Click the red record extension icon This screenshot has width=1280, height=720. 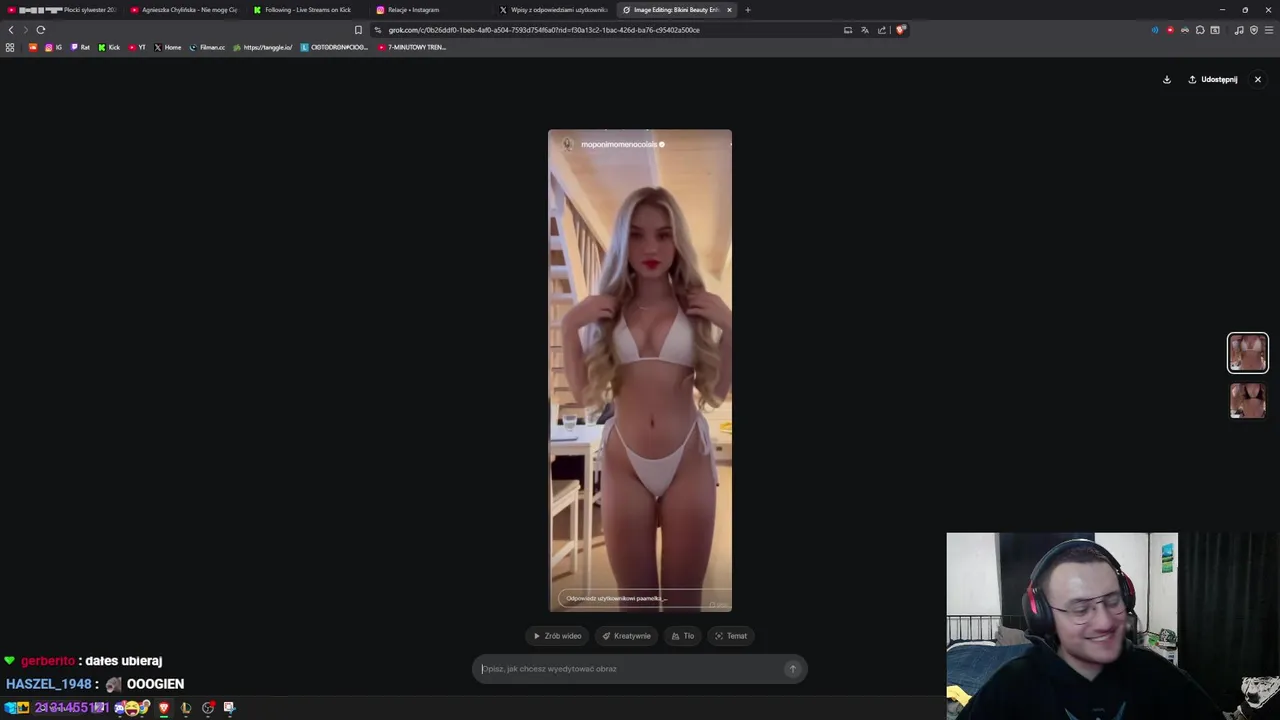(1170, 30)
